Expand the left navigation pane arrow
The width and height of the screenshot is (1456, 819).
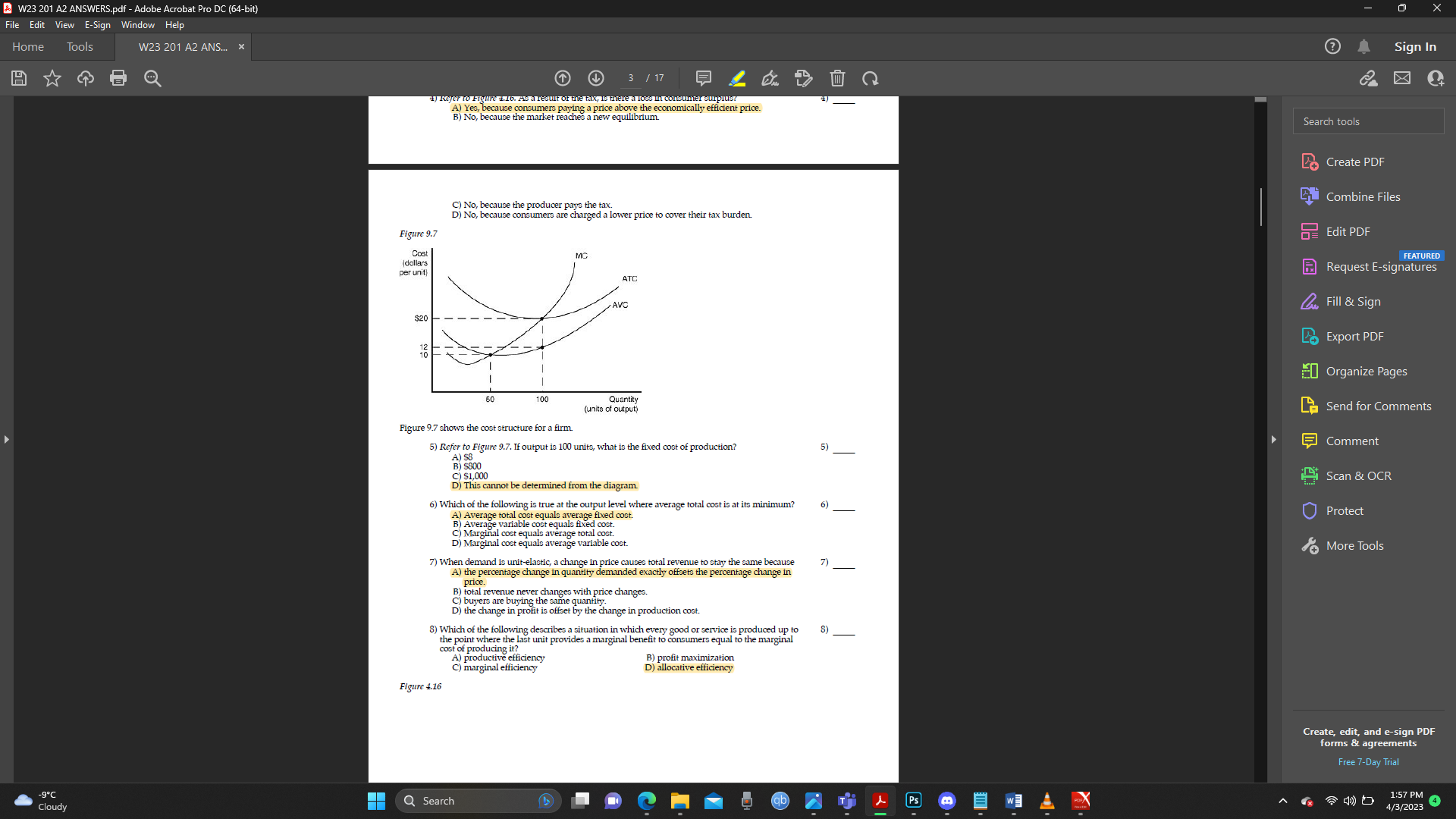tap(6, 439)
